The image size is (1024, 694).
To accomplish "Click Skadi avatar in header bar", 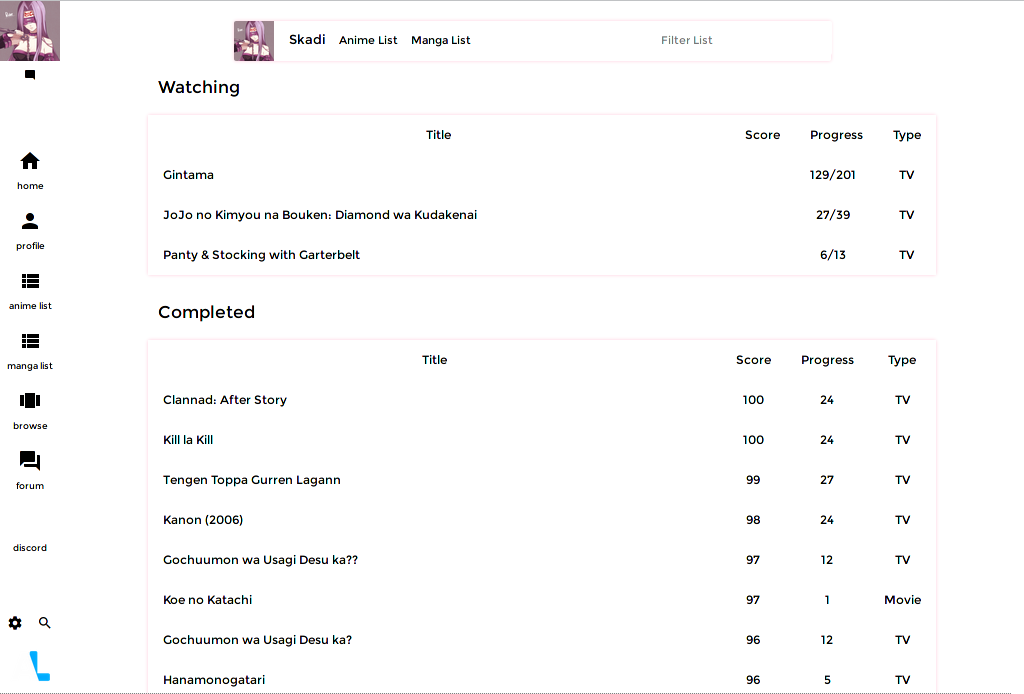I will (254, 41).
